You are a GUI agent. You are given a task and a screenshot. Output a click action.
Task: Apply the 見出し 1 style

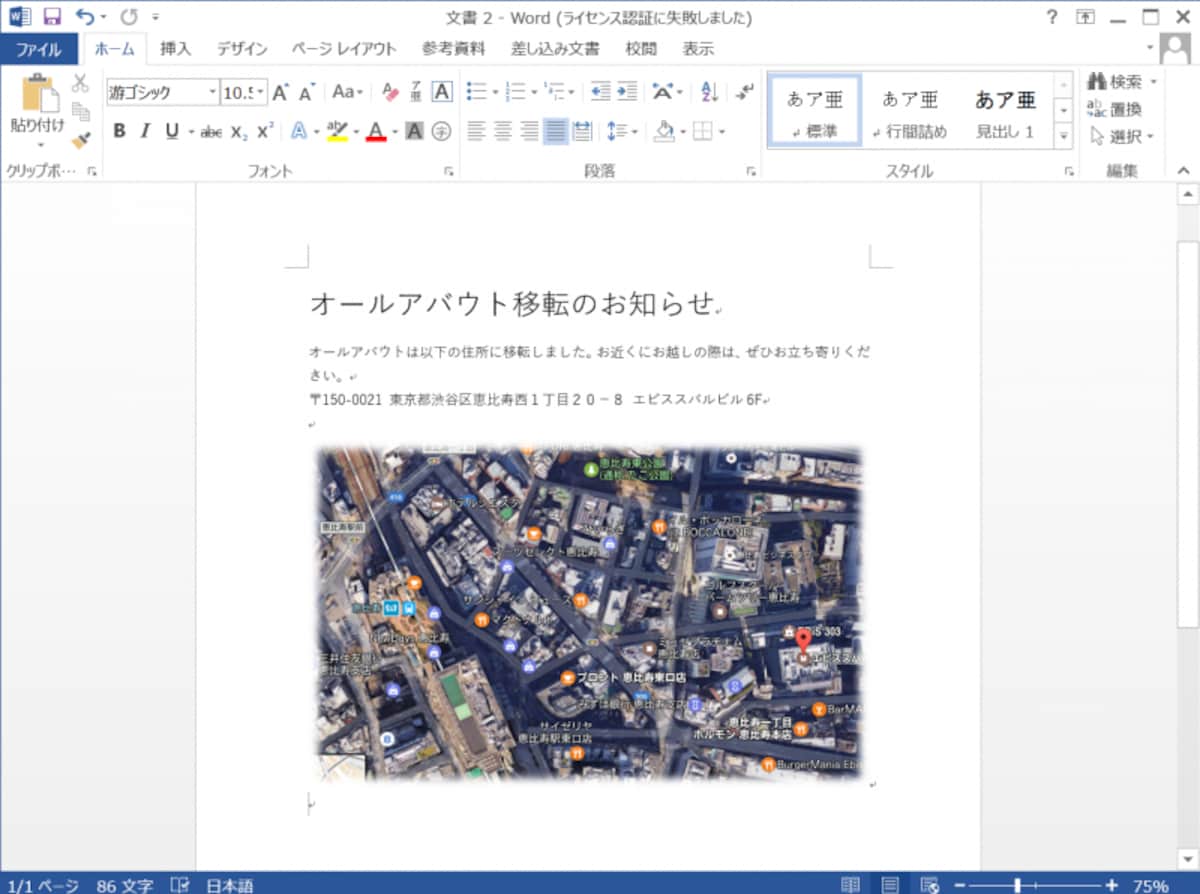tap(1005, 111)
